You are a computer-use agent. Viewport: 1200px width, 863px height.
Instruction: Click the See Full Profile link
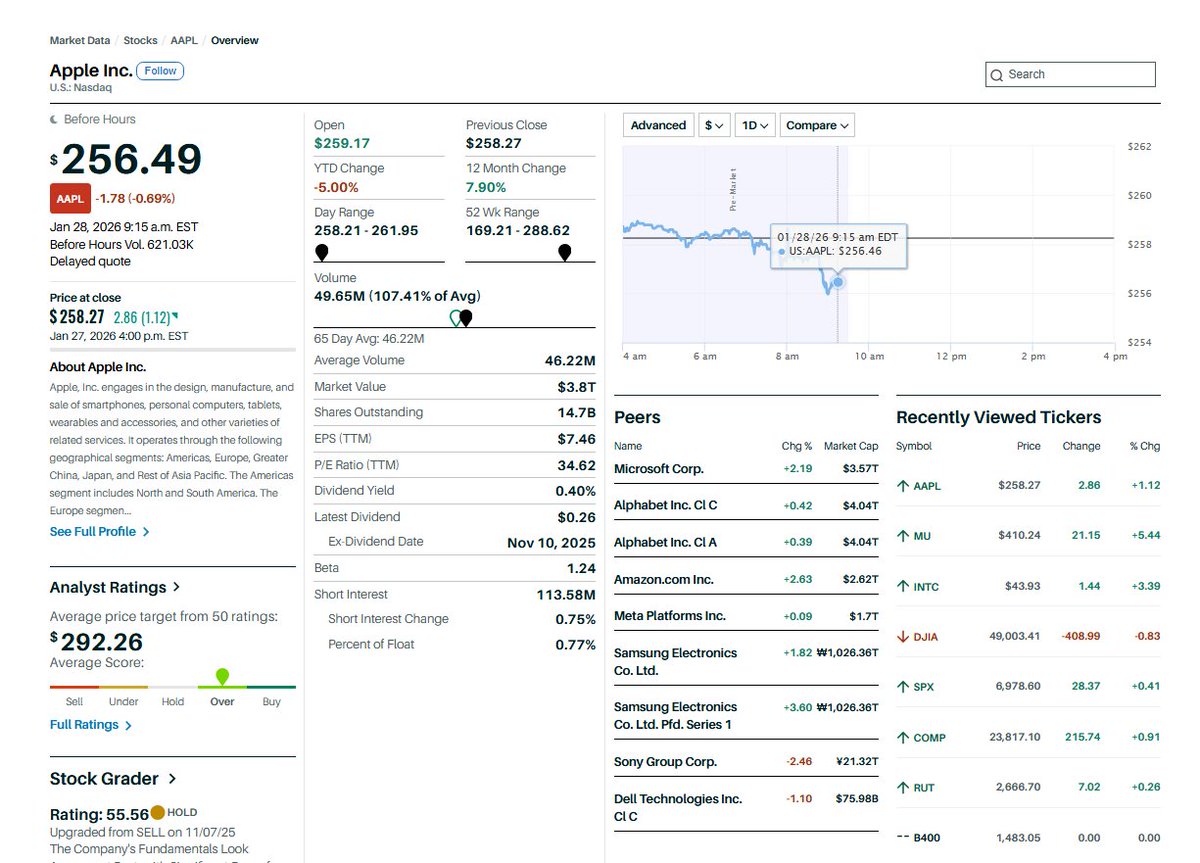(100, 532)
